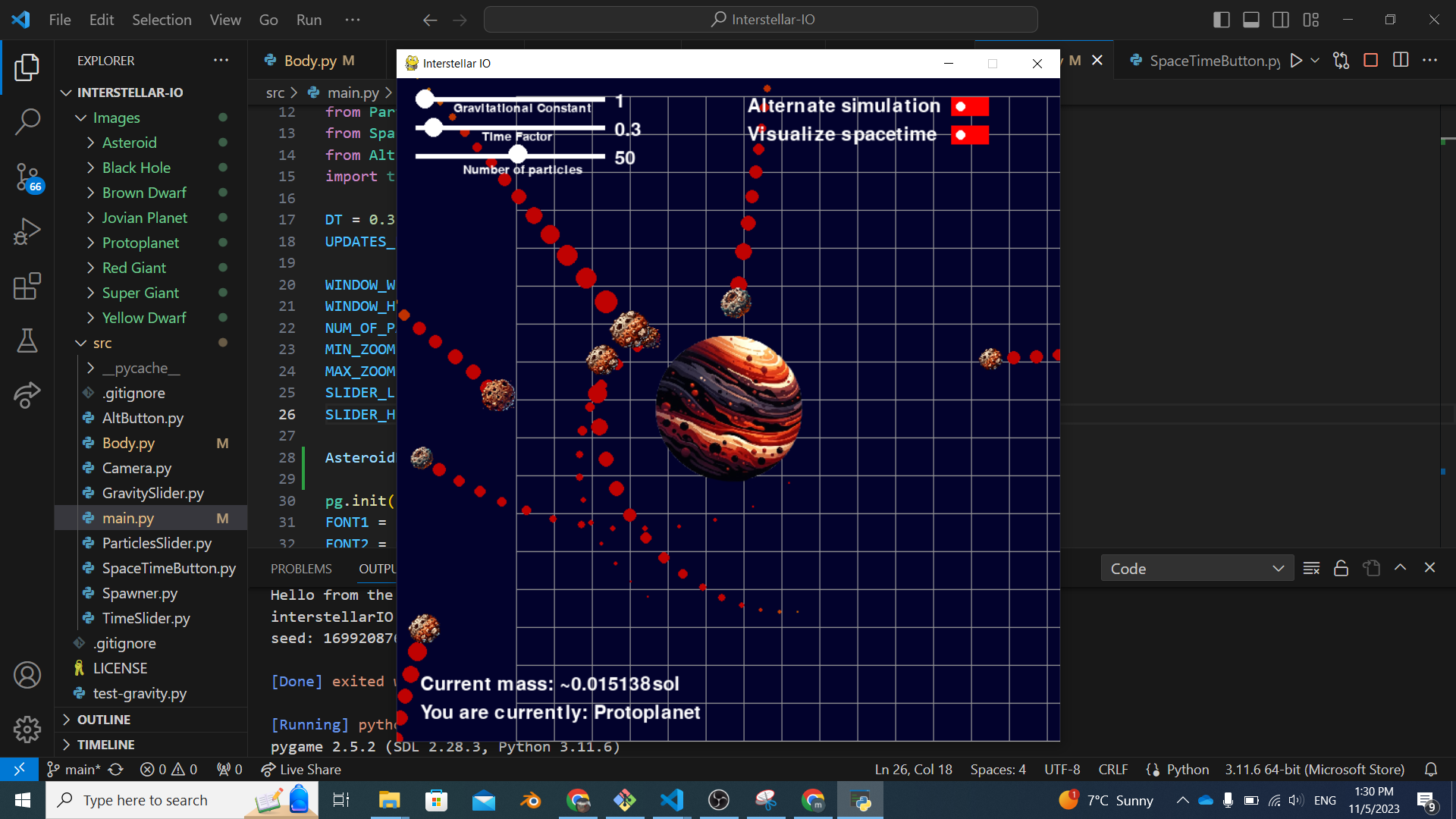Split the editor to the right
The height and width of the screenshot is (819, 1456).
(x=1401, y=61)
